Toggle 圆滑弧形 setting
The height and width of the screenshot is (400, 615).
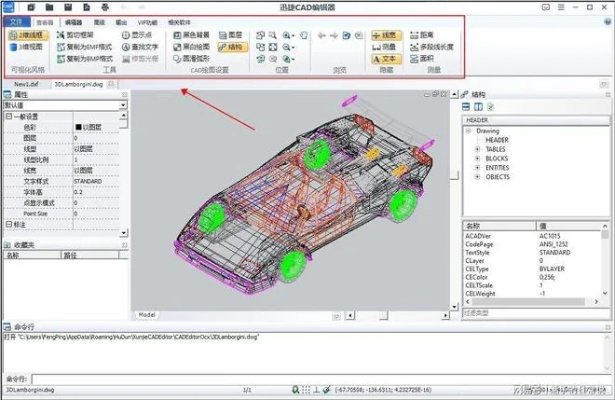pos(191,59)
